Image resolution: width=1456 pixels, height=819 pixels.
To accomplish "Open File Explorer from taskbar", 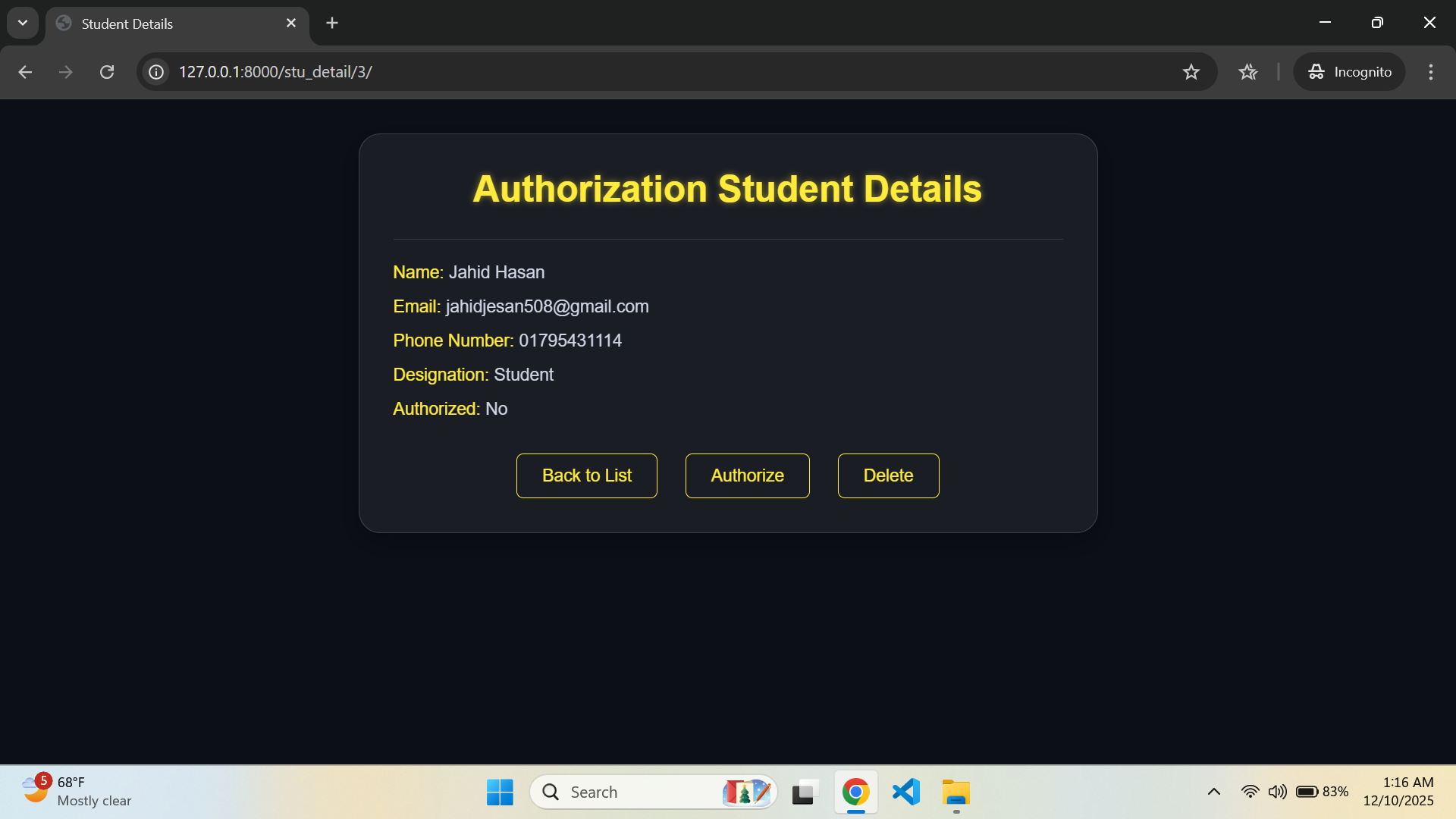I will point(955,792).
